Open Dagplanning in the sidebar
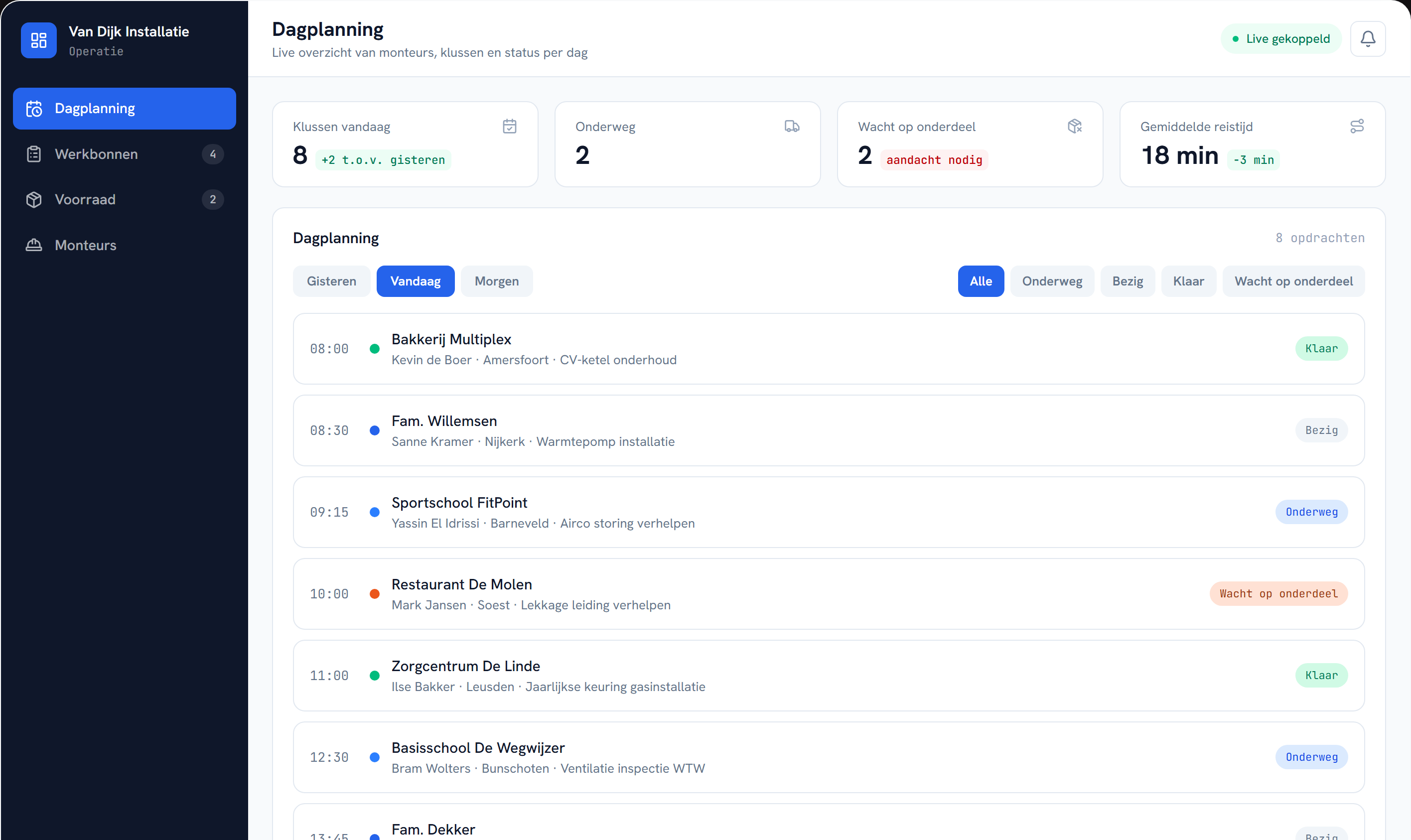Viewport: 1411px width, 840px height. tap(124, 108)
